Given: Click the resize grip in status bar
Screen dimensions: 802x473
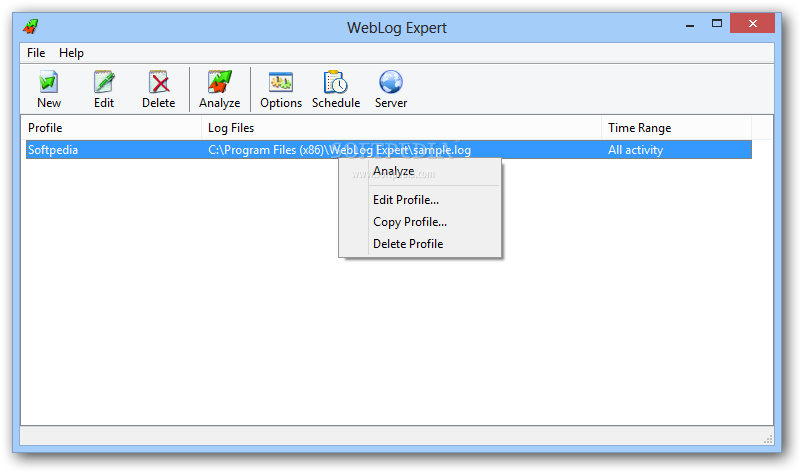Looking at the screenshot, I should 768,439.
